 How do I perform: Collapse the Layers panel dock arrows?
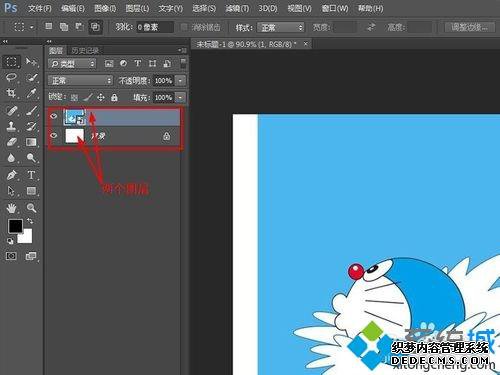pyautogui.click(x=49, y=41)
